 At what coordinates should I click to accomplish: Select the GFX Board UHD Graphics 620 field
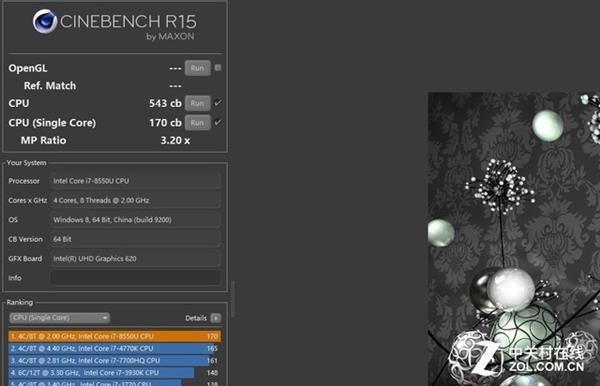pyautogui.click(x=135, y=259)
